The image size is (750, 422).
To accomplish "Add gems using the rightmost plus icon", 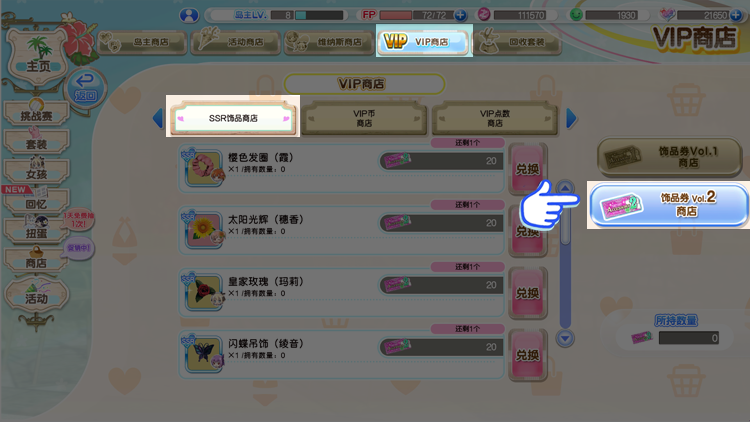I will [736, 15].
